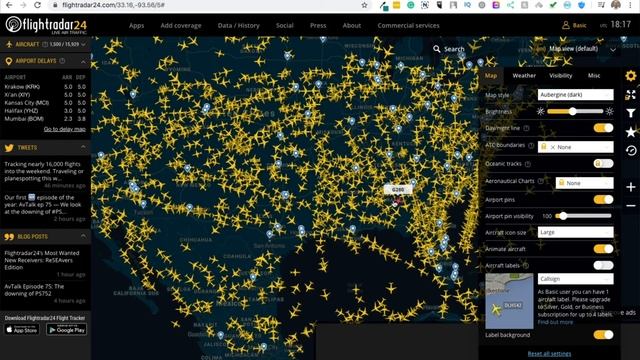Toggle the Oceanic tracks switch

click(603, 164)
